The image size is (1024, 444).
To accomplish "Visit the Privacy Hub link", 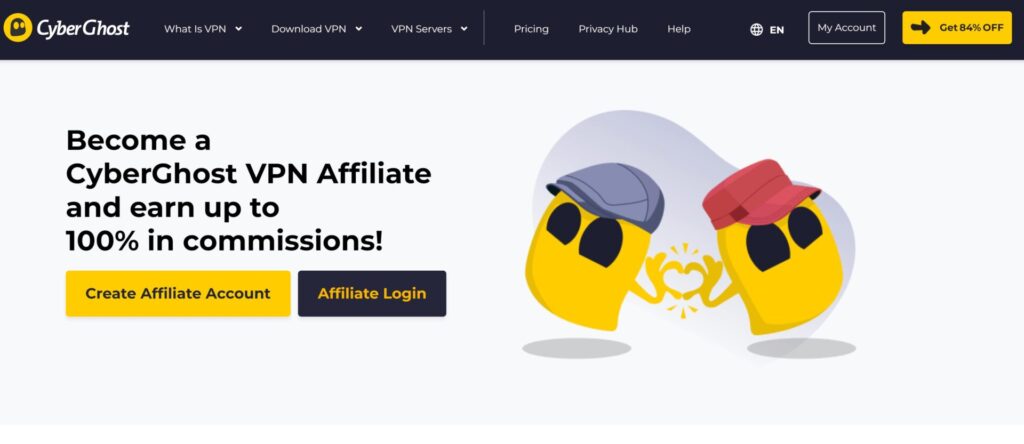I will click(x=608, y=29).
